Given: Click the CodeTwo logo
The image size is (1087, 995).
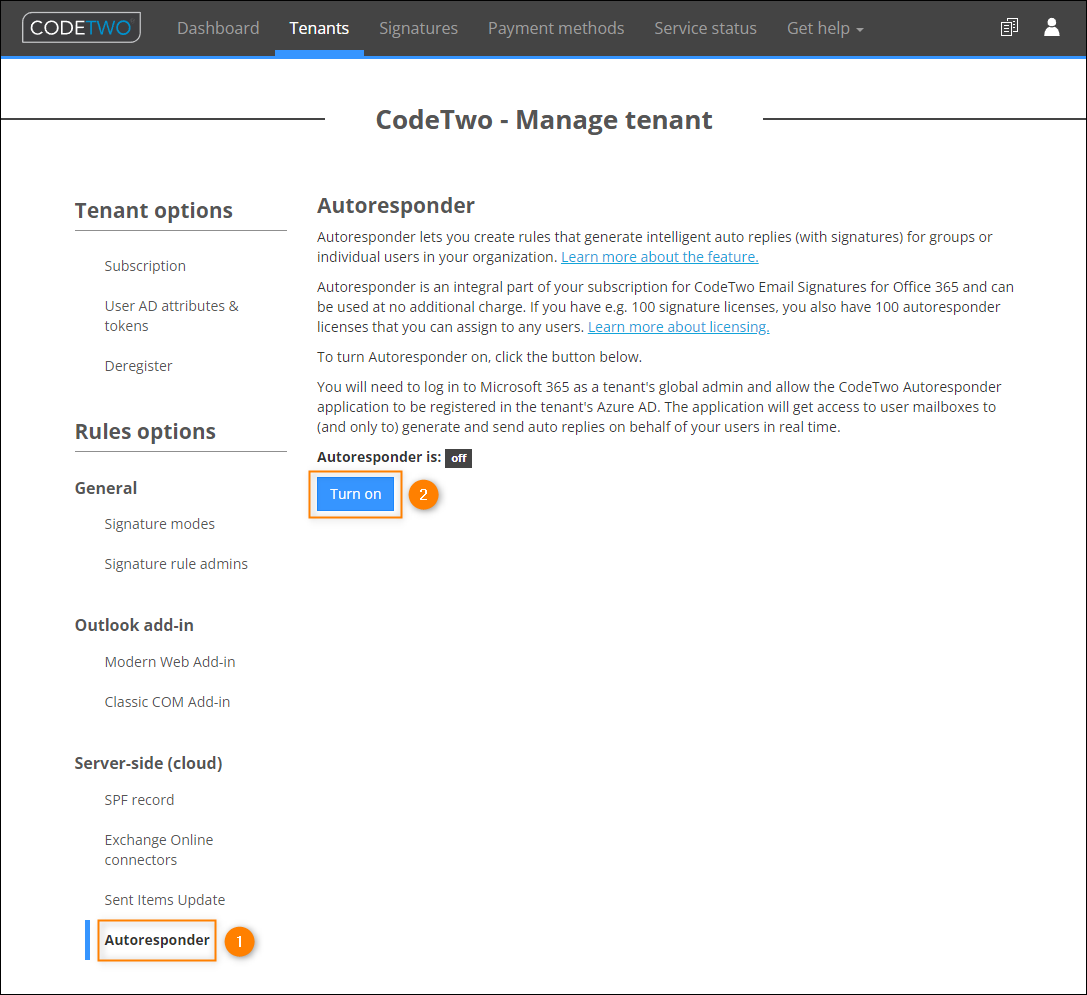Looking at the screenshot, I should point(81,27).
